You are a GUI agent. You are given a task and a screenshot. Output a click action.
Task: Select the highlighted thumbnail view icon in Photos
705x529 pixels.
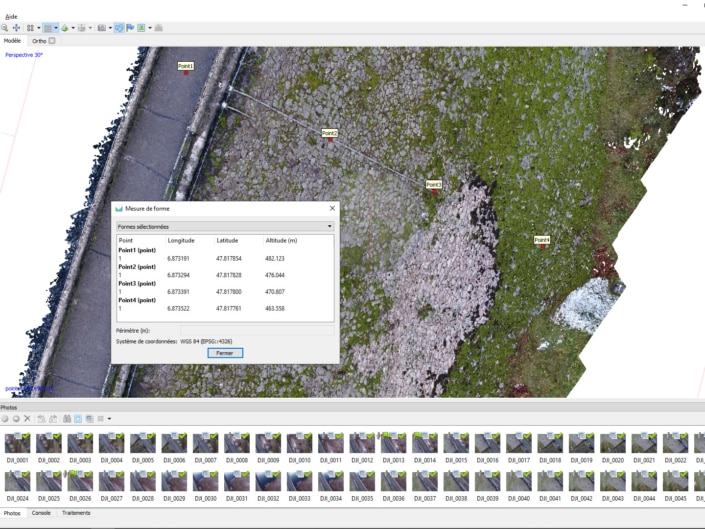click(x=78, y=418)
